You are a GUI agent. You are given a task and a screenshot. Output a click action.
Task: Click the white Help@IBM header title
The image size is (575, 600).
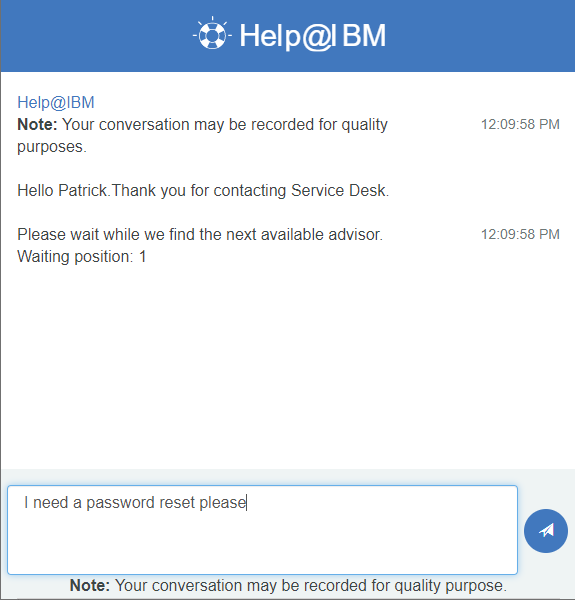[313, 36]
